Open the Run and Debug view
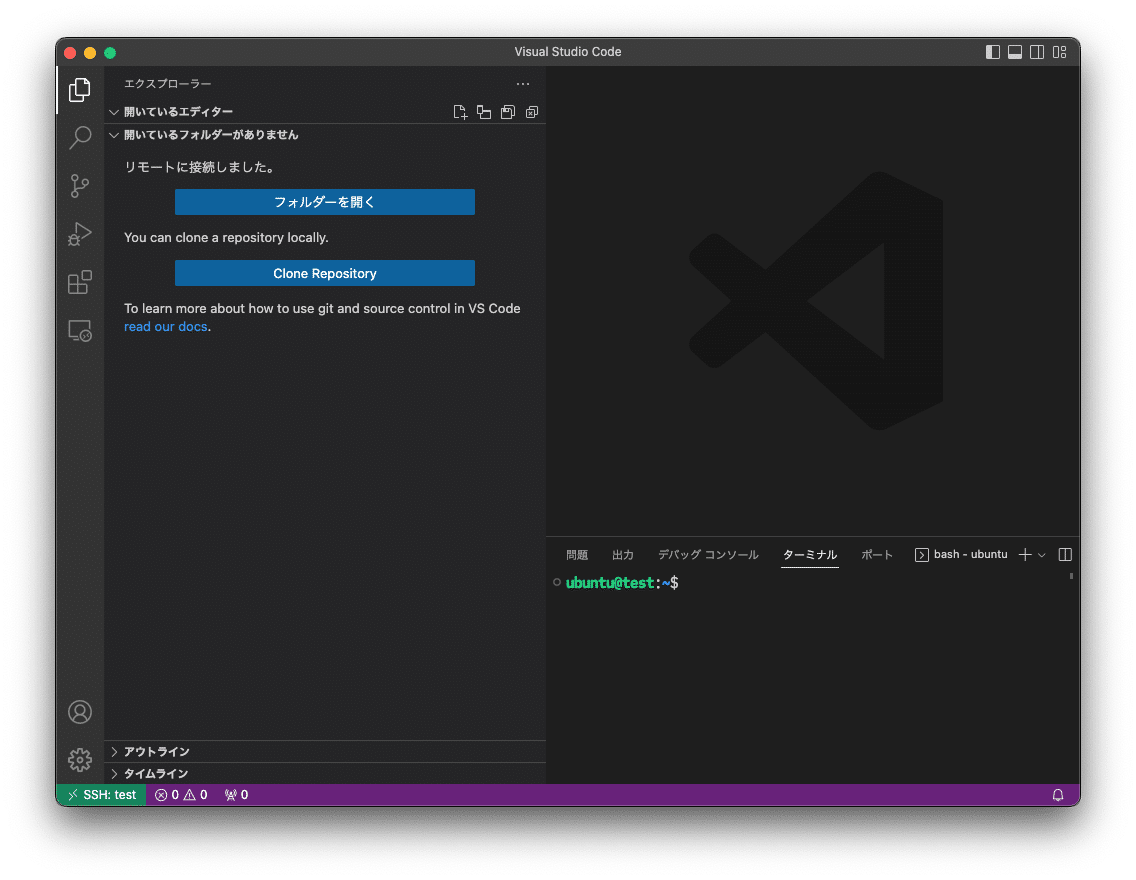The height and width of the screenshot is (880, 1136). click(x=80, y=234)
